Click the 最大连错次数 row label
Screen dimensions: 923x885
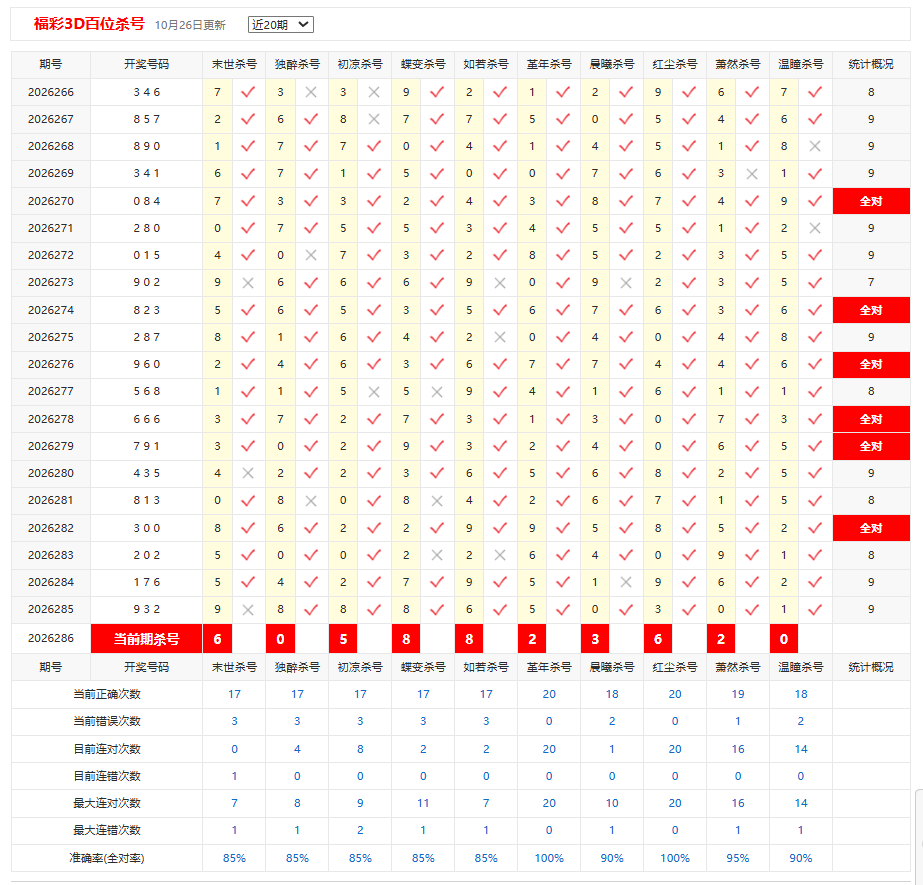pyautogui.click(x=107, y=830)
